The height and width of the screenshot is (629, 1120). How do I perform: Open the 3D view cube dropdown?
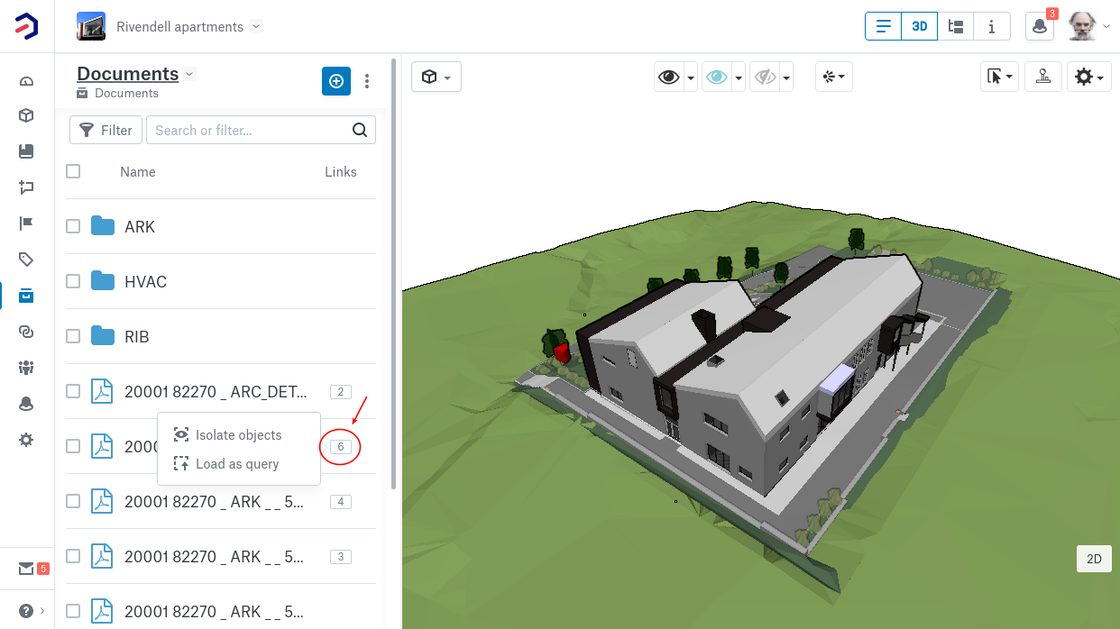436,77
